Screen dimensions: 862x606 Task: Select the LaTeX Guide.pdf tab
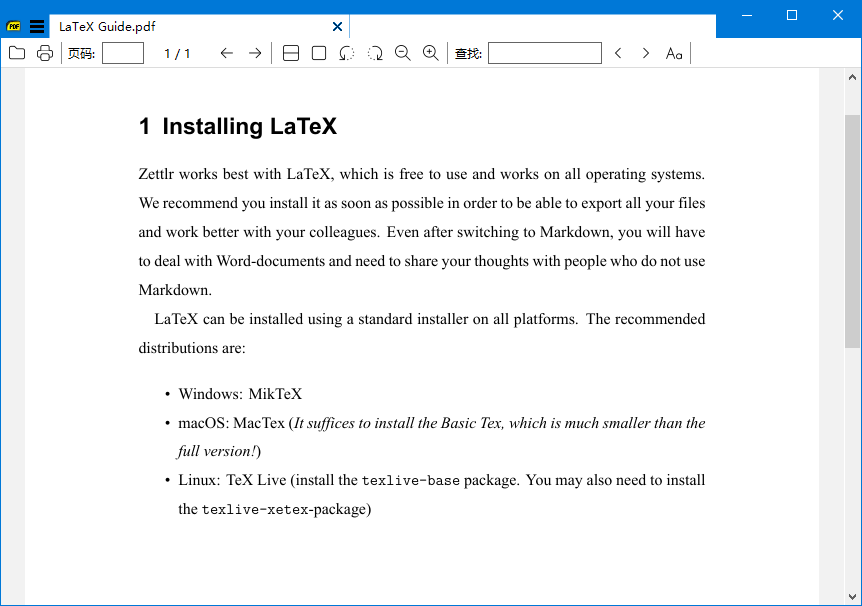point(199,26)
